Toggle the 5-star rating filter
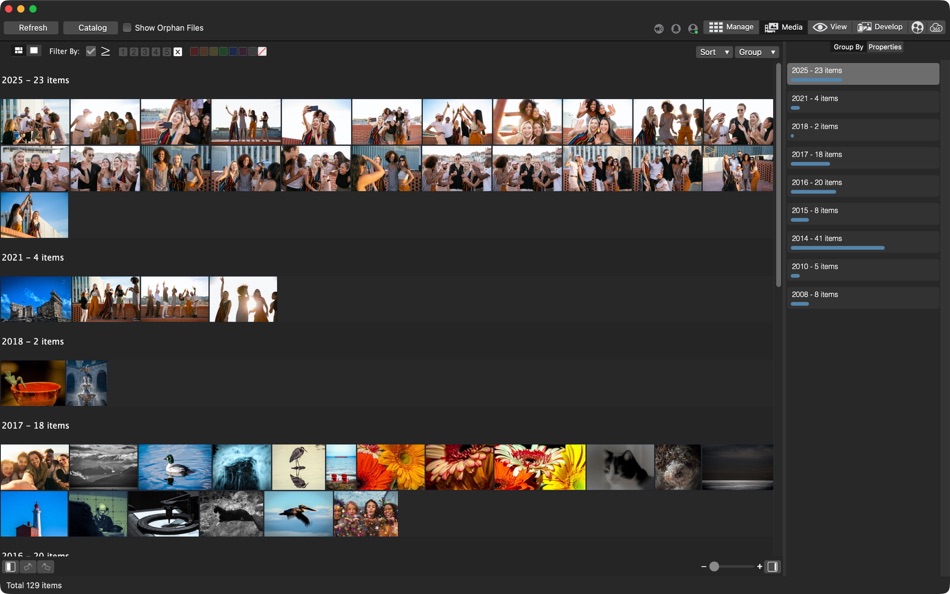This screenshot has height=594, width=950. (166, 51)
